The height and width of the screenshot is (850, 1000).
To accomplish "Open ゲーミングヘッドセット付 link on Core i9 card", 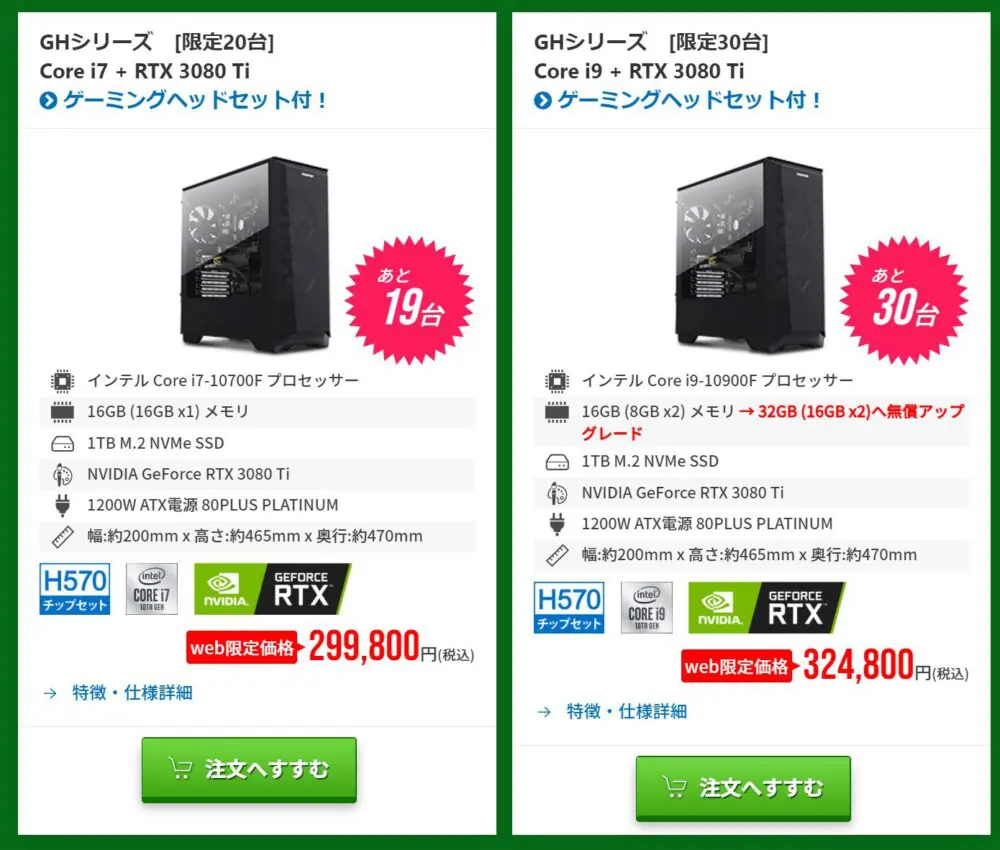I will click(x=677, y=100).
